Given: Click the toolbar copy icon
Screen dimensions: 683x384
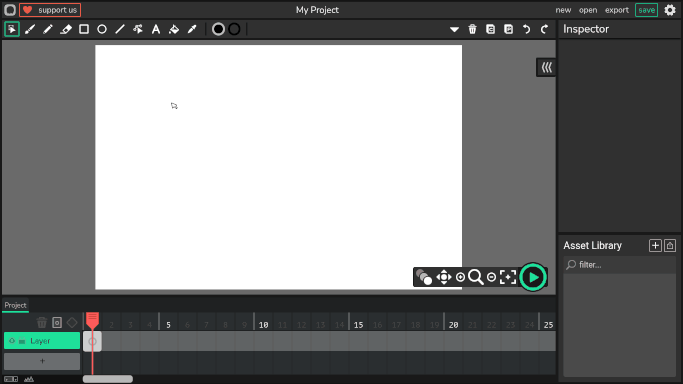Looking at the screenshot, I should (490, 29).
